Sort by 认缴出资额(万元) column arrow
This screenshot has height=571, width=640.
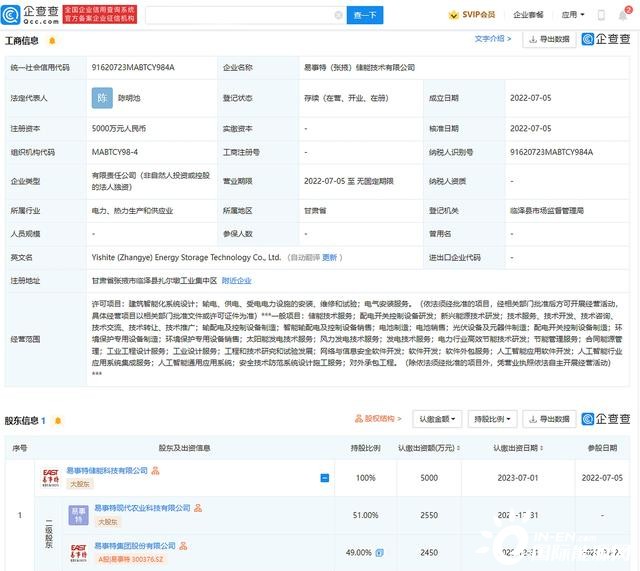[x=458, y=448]
